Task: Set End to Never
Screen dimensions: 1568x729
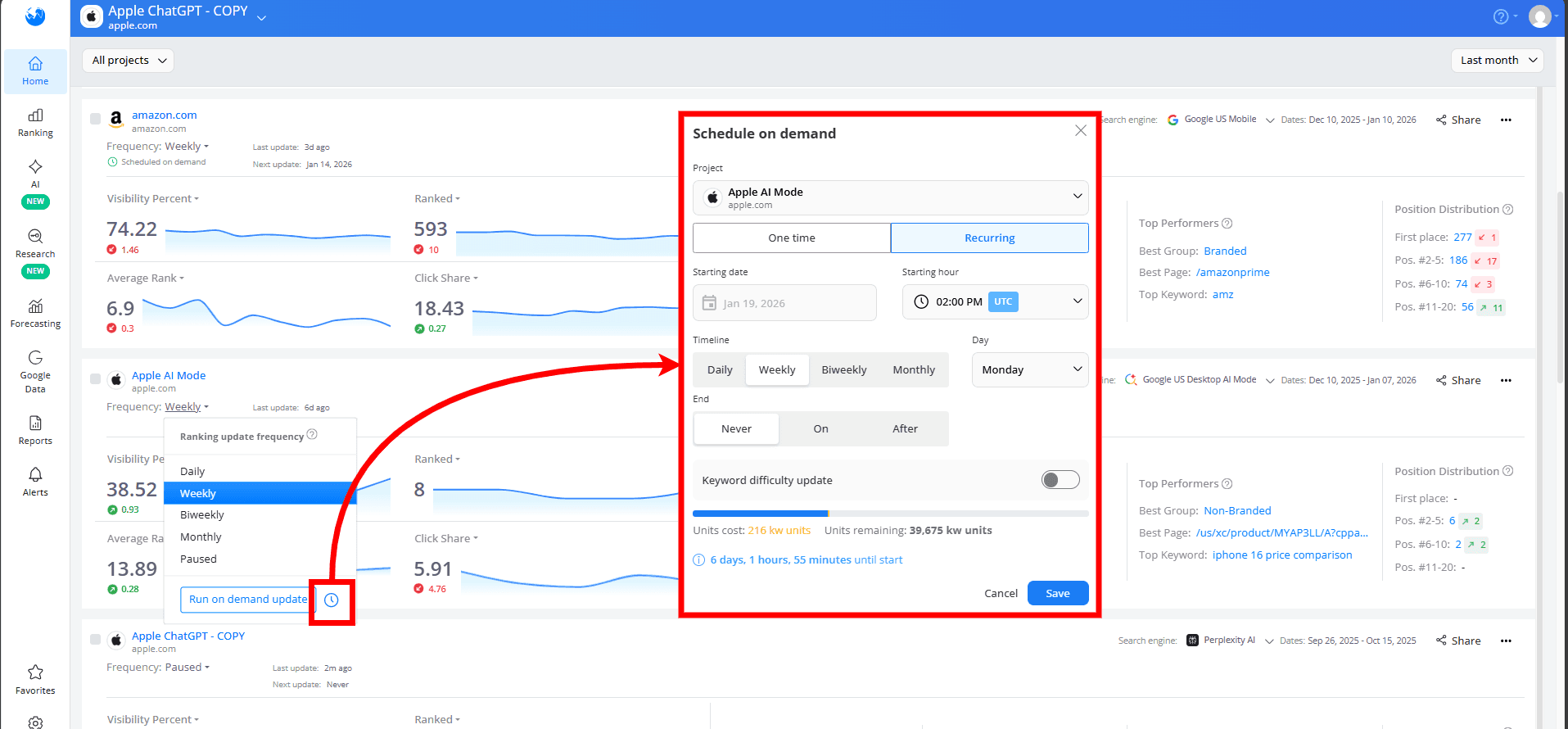Action: click(x=736, y=429)
